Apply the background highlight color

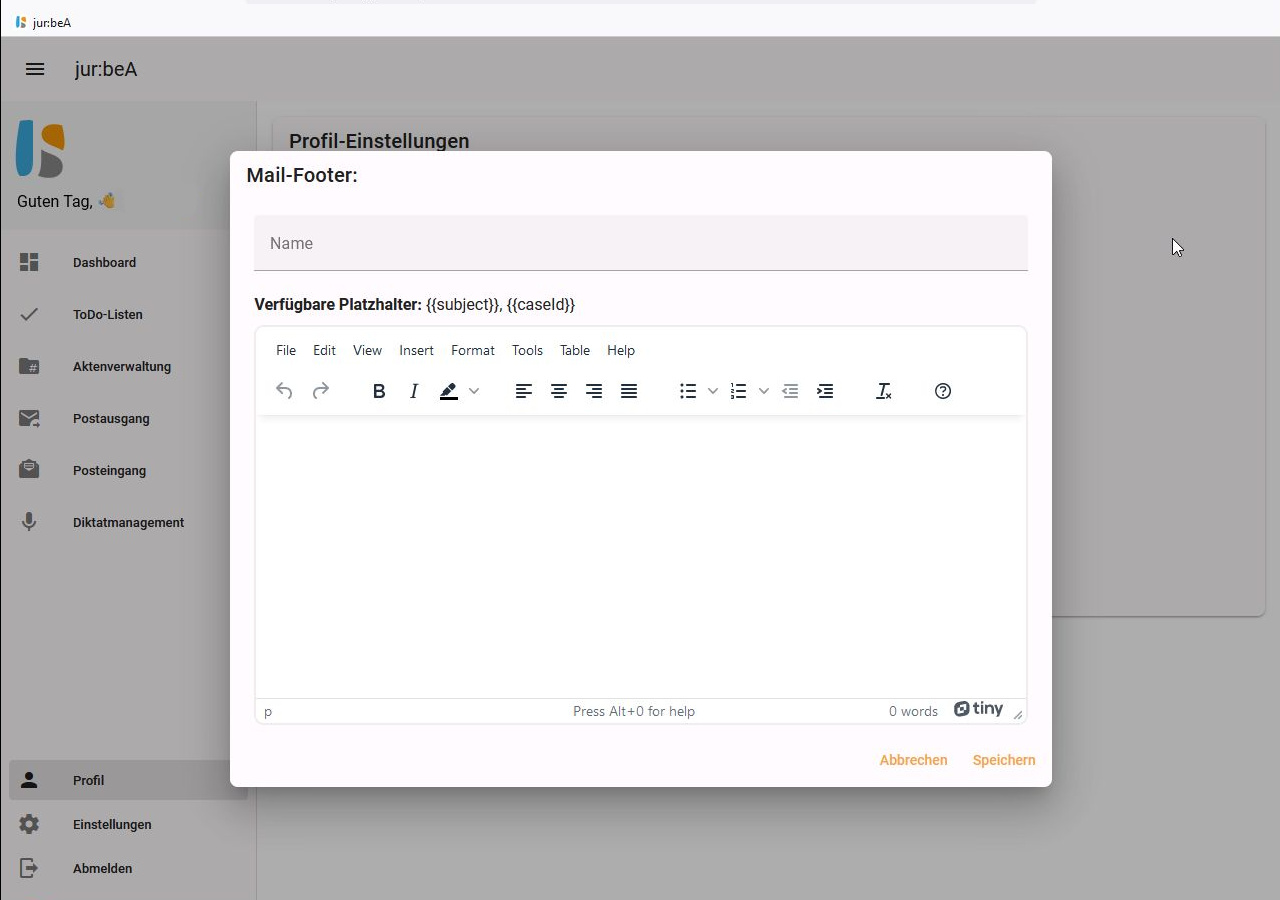pyautogui.click(x=449, y=391)
